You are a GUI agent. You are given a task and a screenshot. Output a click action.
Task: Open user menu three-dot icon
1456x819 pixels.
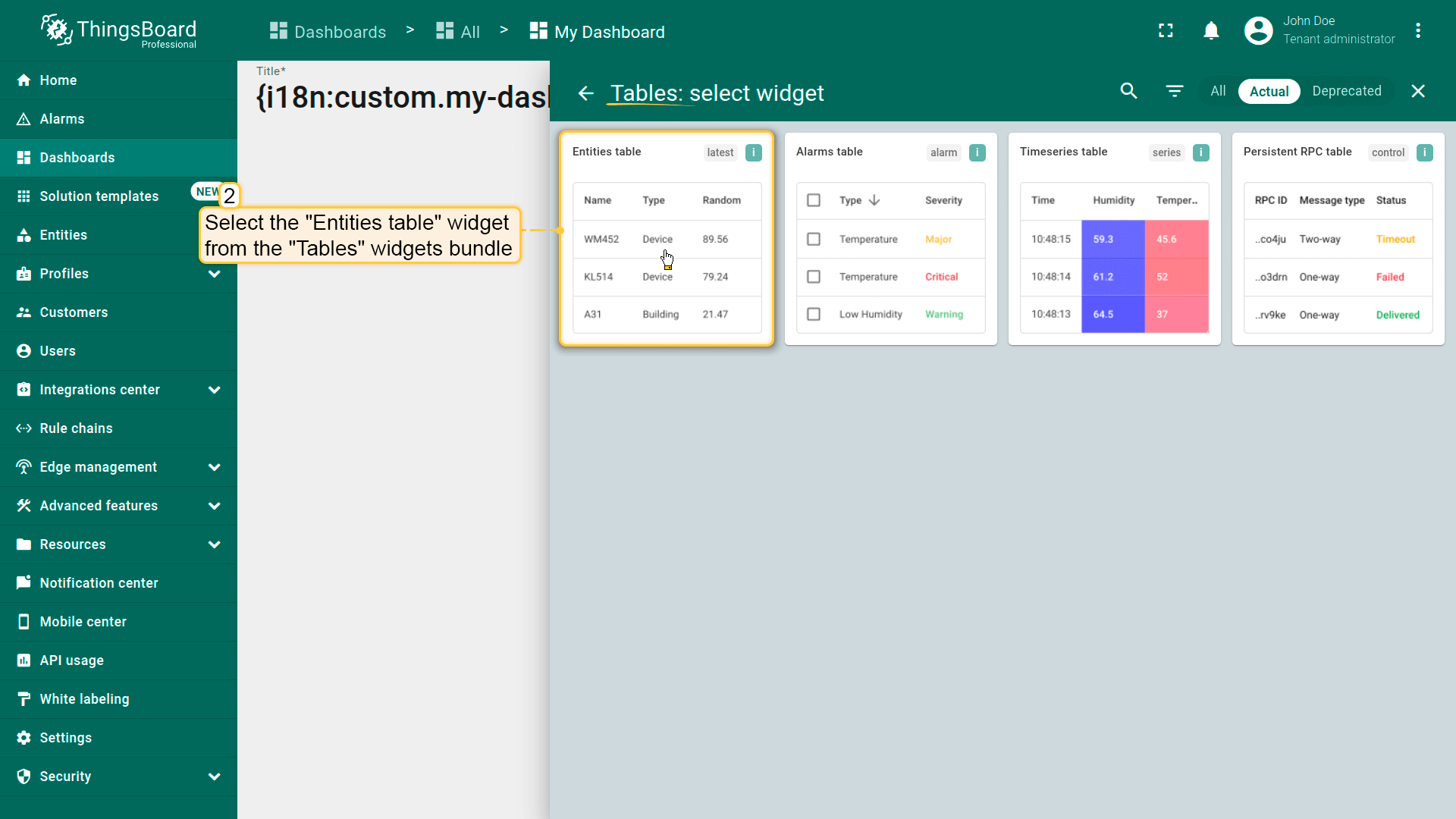[1417, 30]
